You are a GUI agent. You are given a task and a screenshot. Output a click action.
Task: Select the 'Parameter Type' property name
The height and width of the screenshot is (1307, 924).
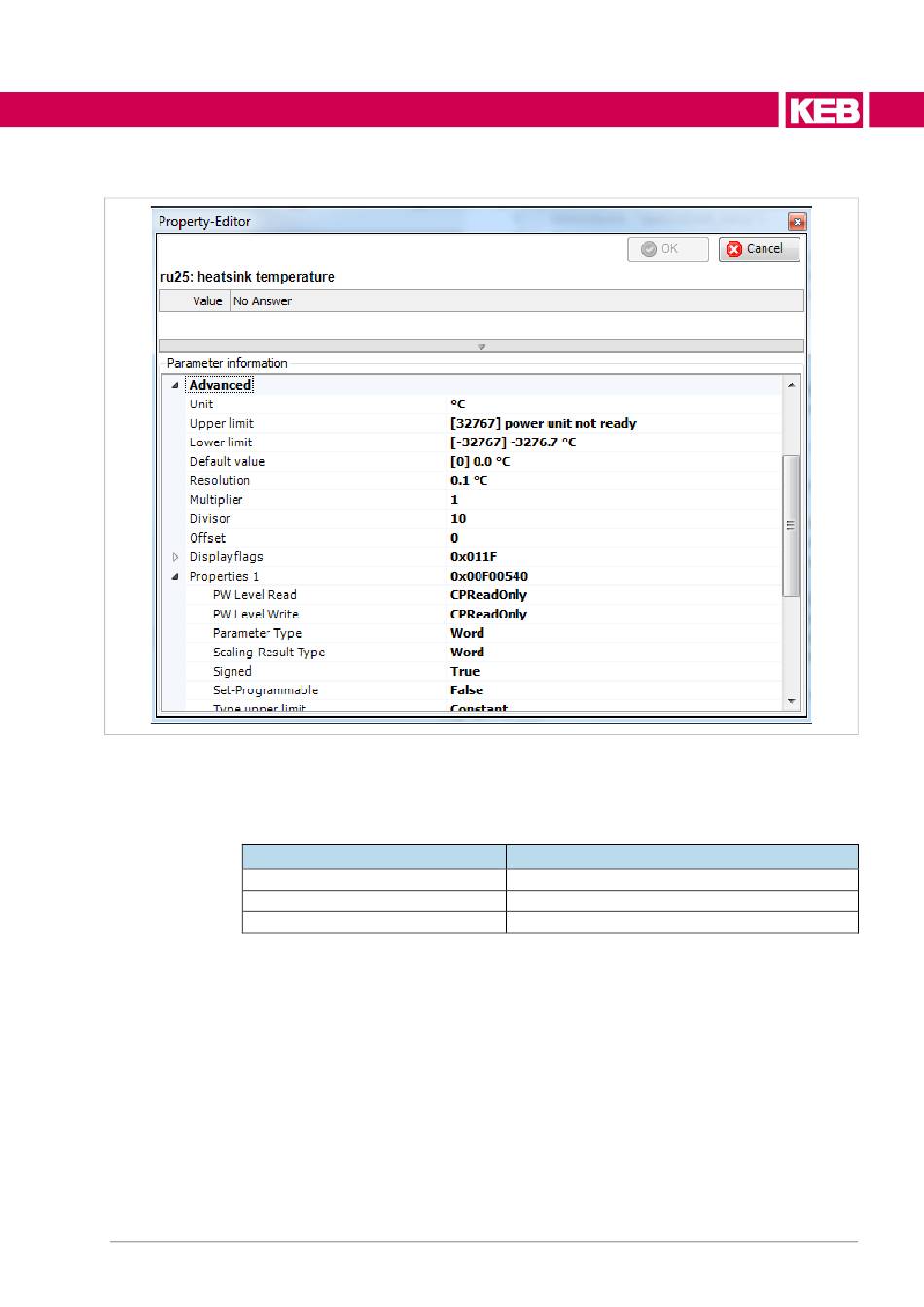tap(257, 634)
